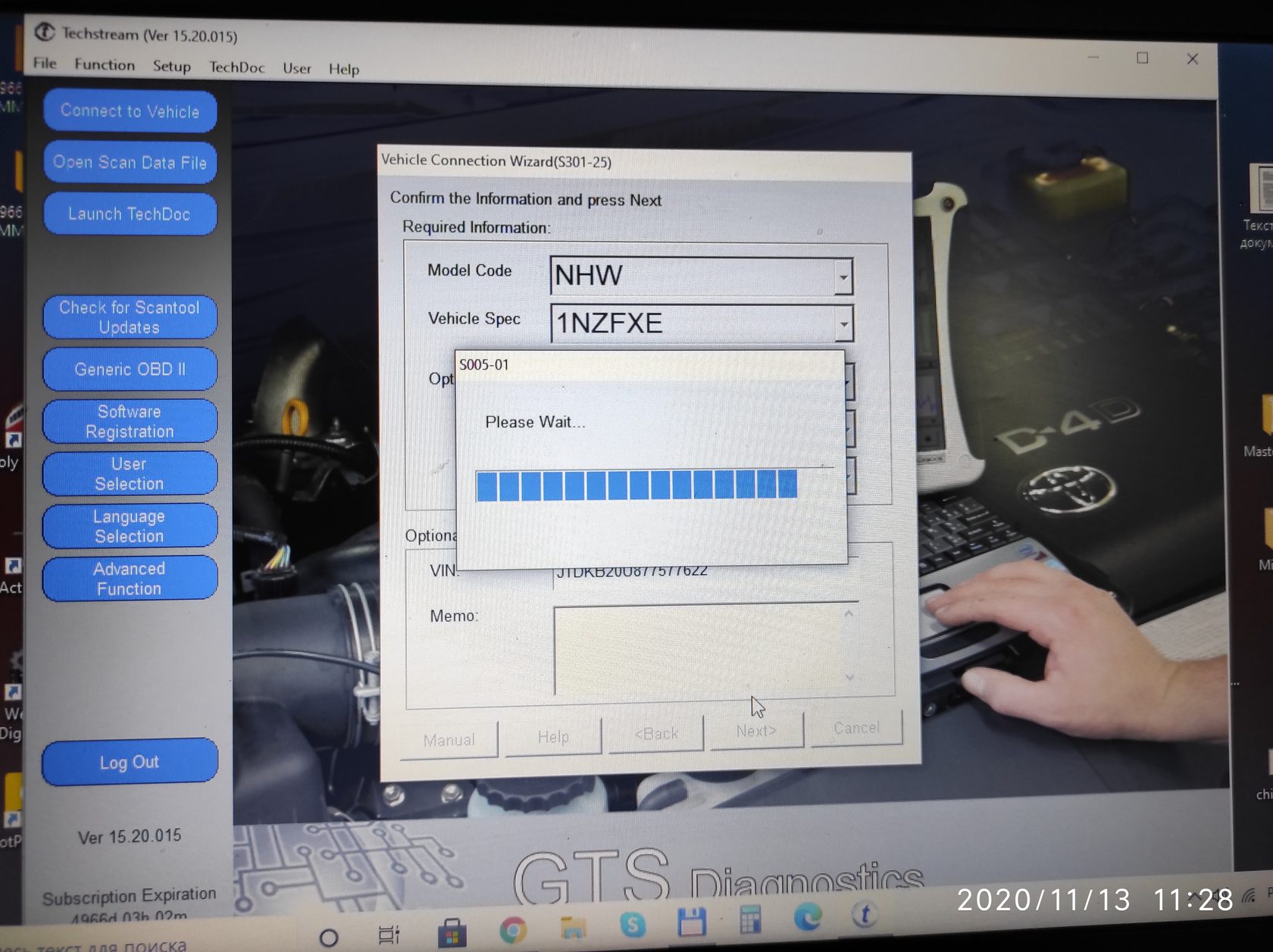Screen dimensions: 1273x952
Task: Click the Subscription Expiration label
Action: (x=129, y=896)
